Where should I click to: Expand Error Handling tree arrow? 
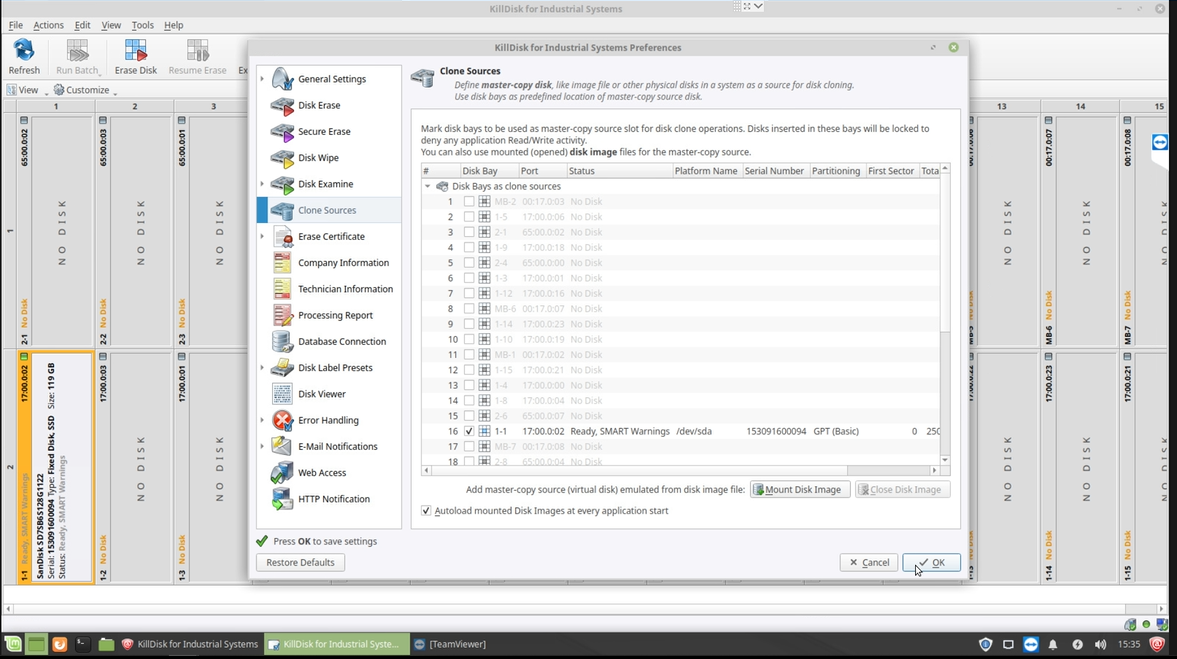coord(262,420)
